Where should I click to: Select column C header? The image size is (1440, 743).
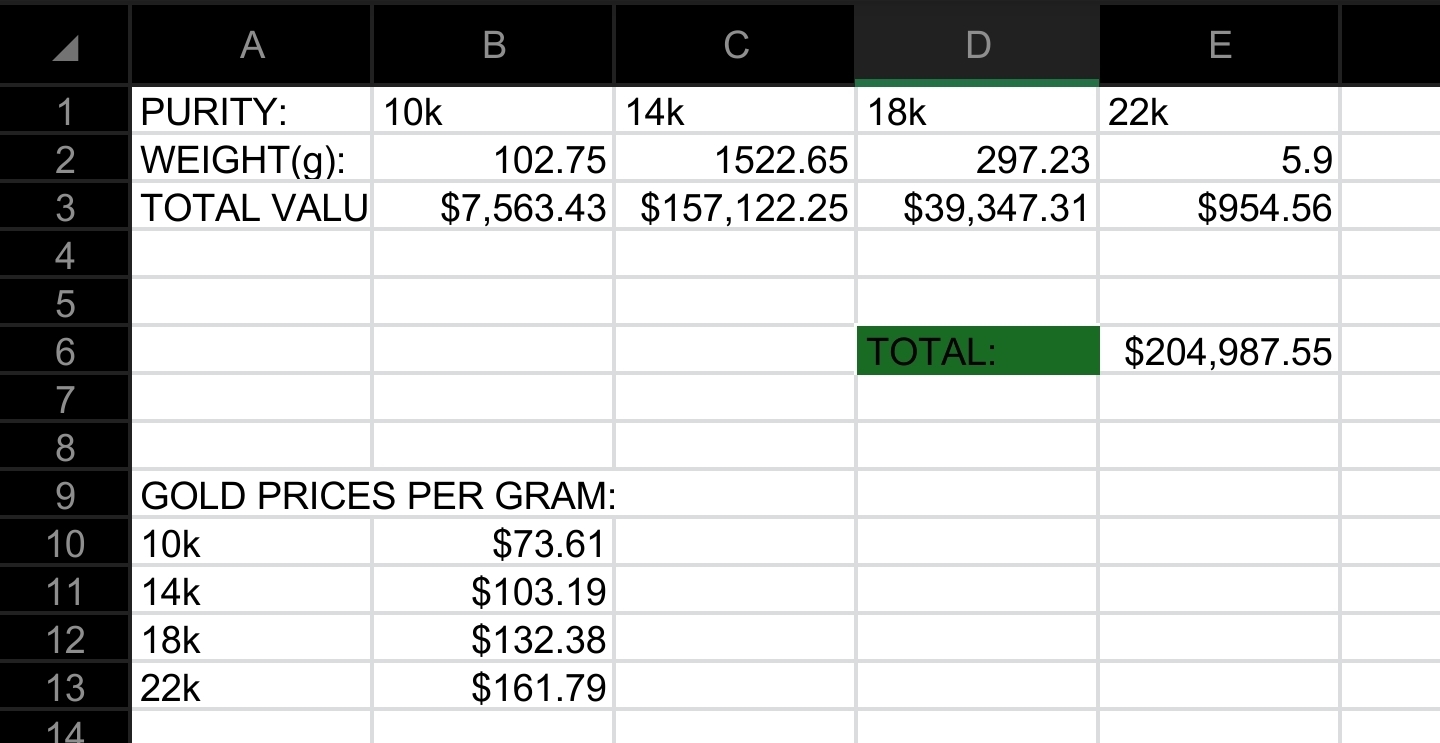tap(735, 46)
